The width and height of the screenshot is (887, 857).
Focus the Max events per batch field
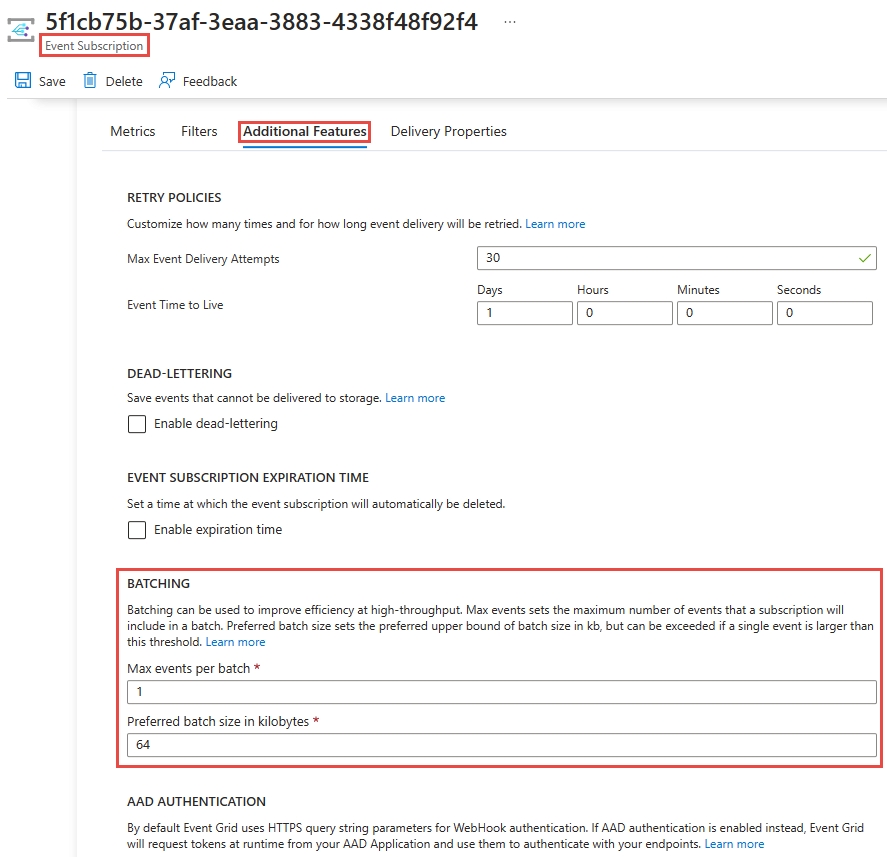point(502,692)
